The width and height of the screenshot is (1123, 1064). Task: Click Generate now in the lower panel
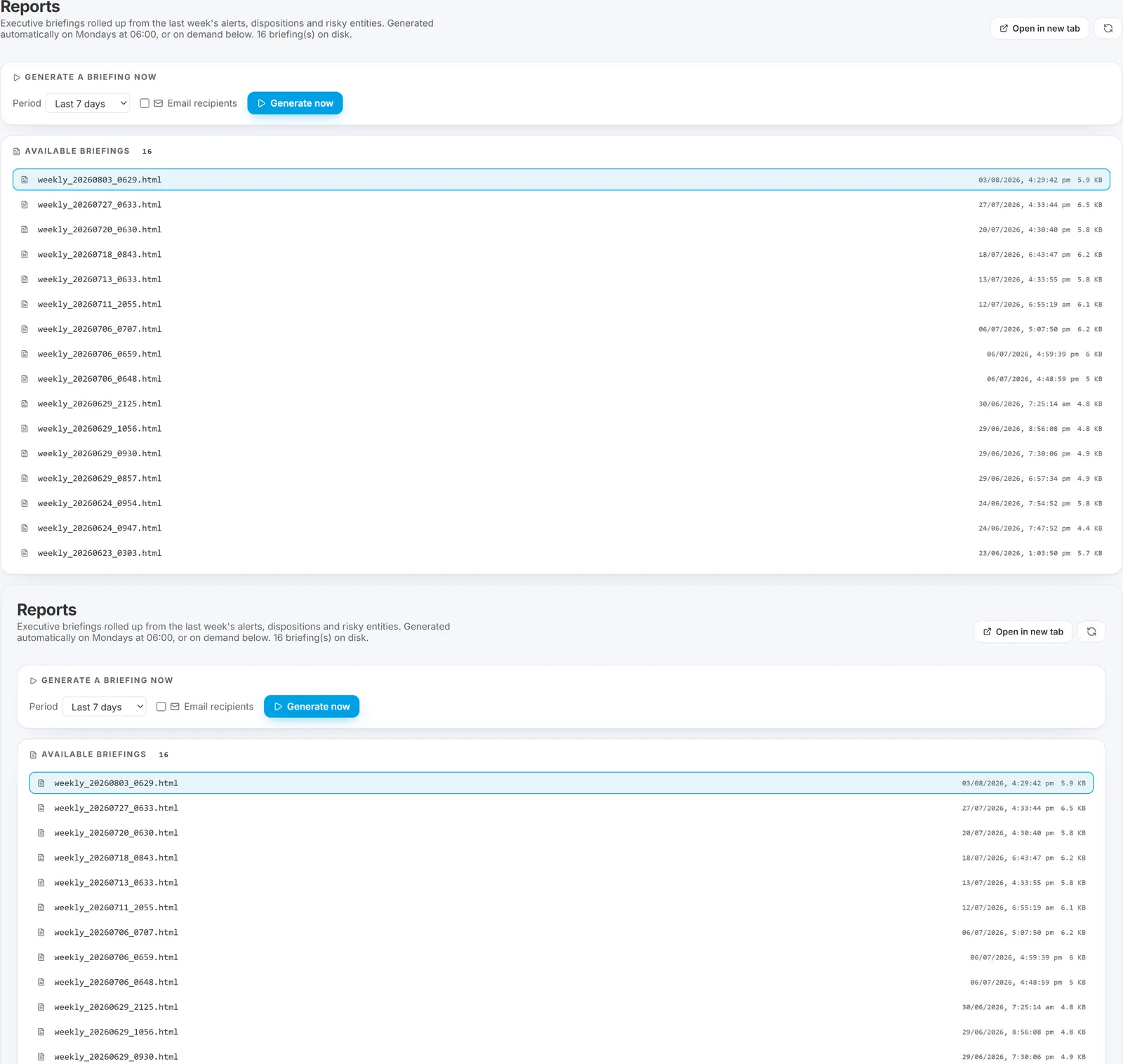[x=312, y=707]
